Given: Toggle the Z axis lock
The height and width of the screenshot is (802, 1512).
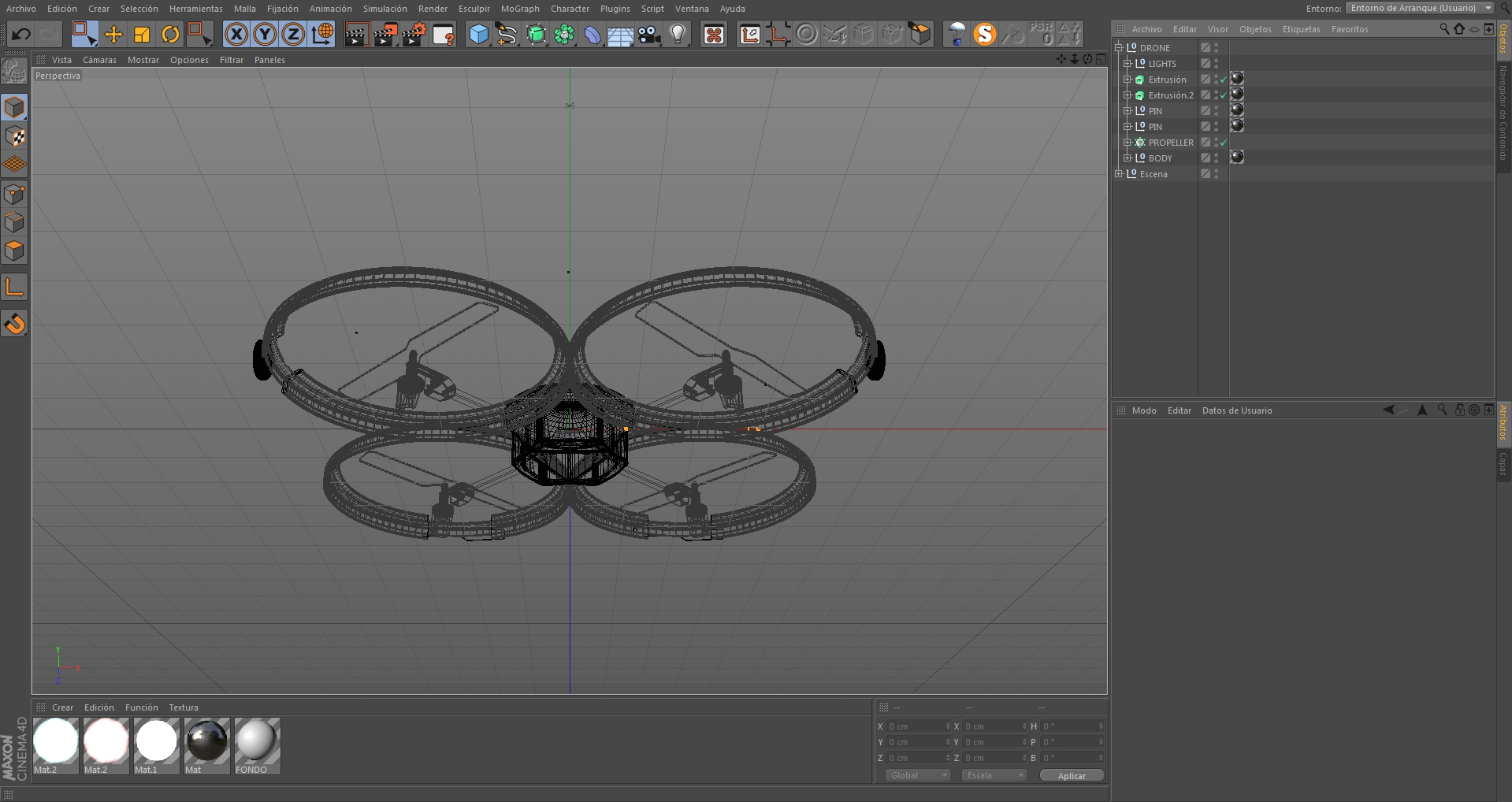Looking at the screenshot, I should pos(293,35).
